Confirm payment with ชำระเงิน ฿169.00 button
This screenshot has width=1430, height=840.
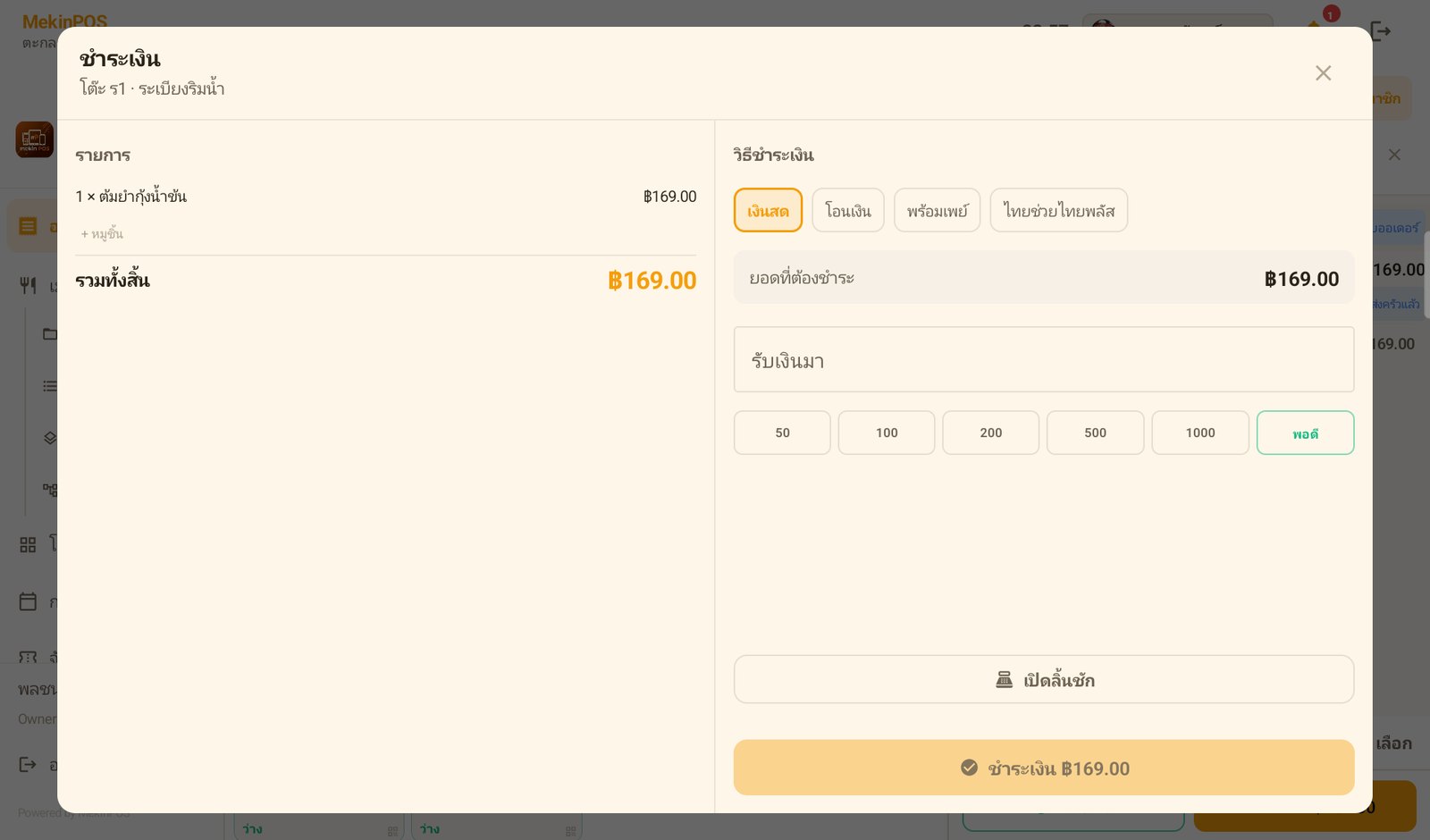1044,768
